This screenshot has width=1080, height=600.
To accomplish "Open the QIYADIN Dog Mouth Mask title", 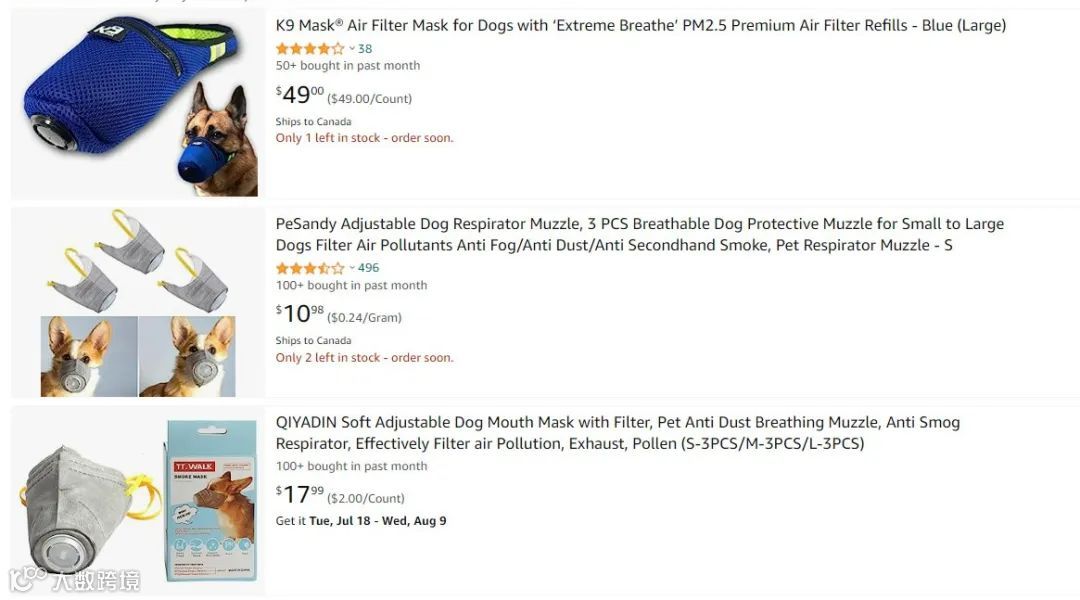I will pos(617,432).
